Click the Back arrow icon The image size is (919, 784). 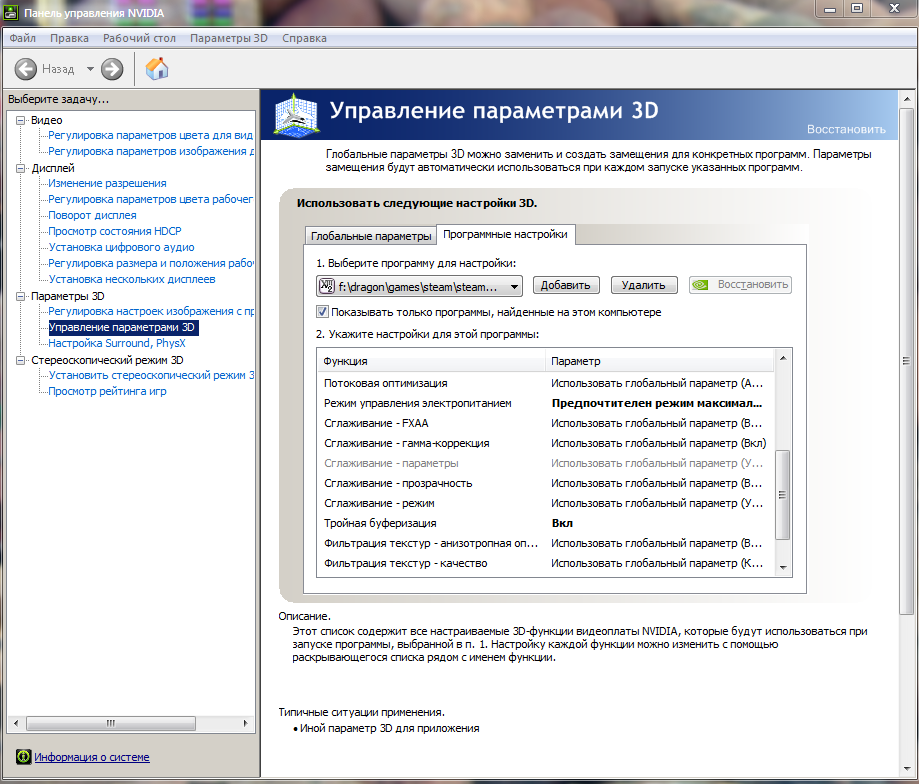pos(25,69)
